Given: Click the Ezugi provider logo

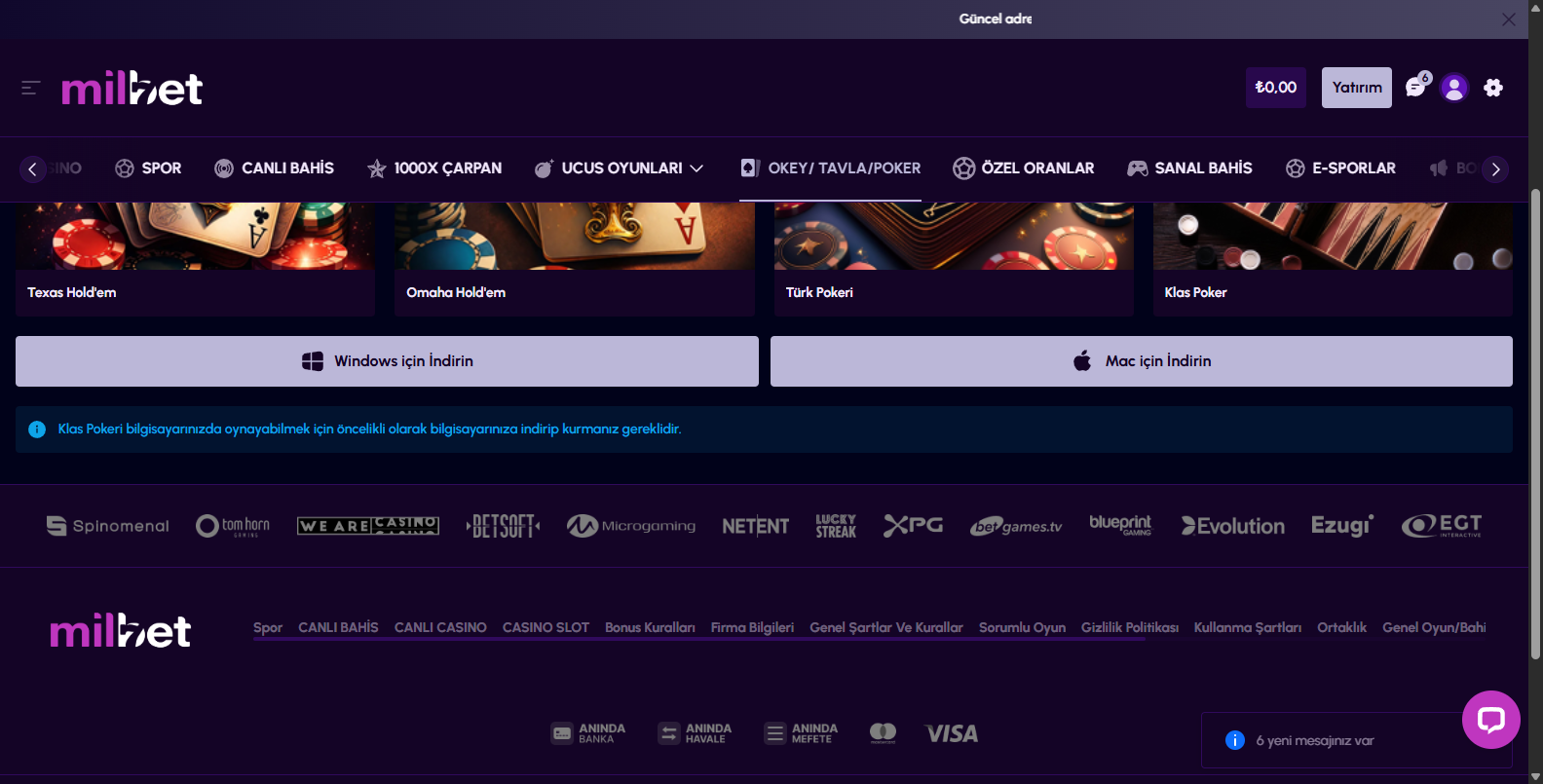Looking at the screenshot, I should pyautogui.click(x=1342, y=526).
